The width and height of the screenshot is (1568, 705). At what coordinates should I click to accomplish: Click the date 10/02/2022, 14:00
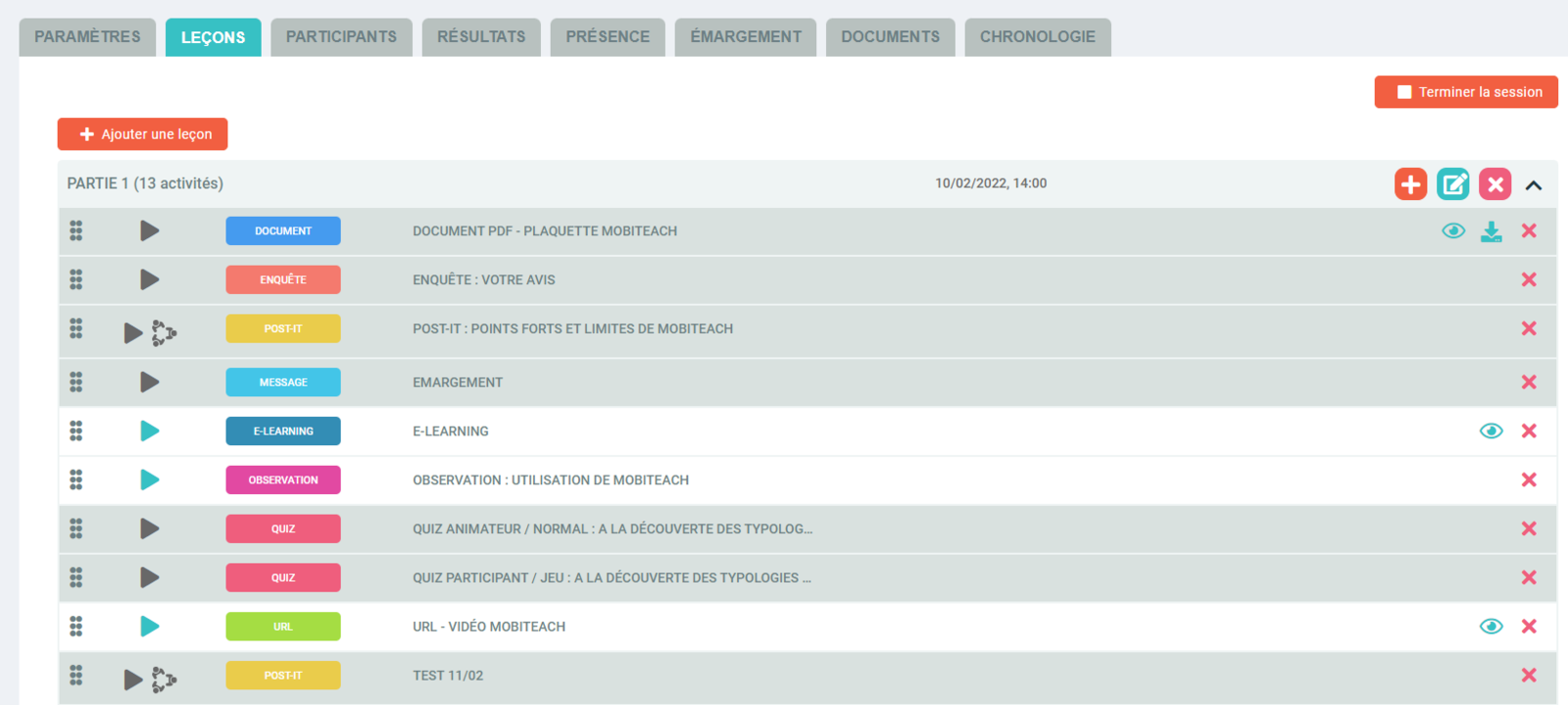991,183
